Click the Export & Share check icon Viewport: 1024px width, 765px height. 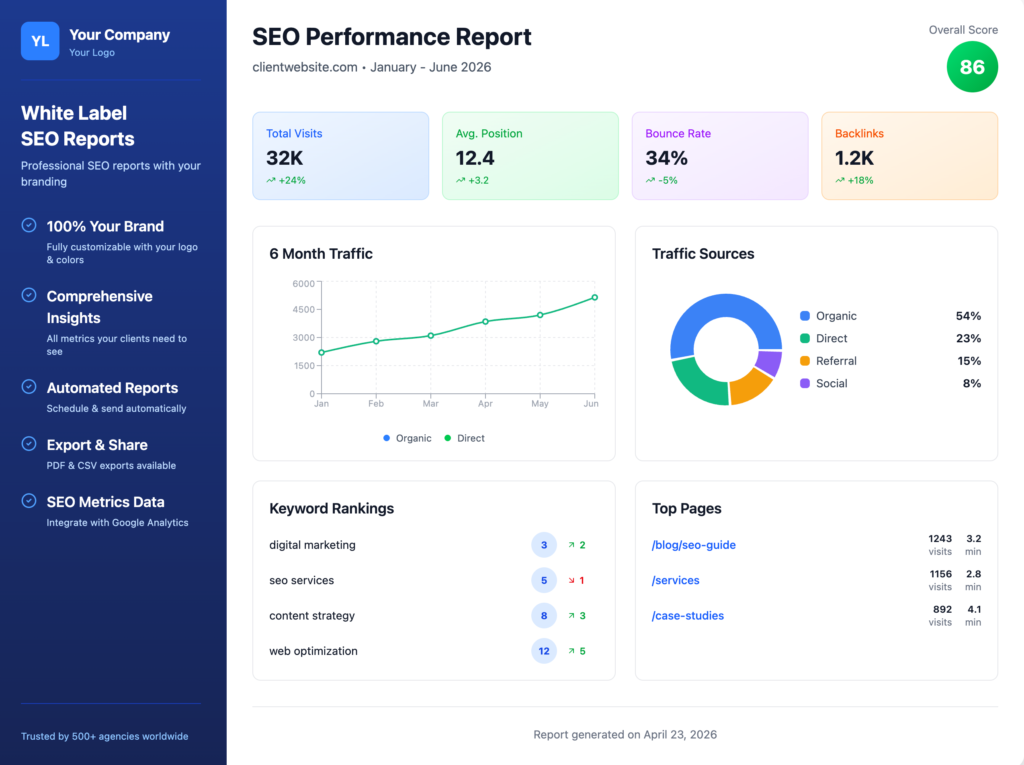pyautogui.click(x=30, y=445)
